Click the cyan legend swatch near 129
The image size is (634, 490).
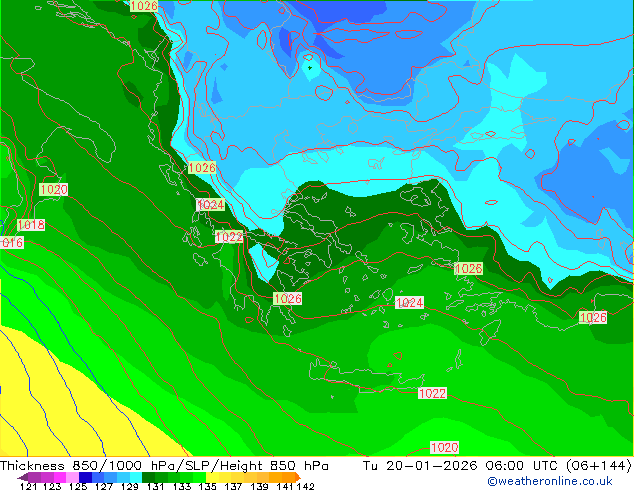coord(136,477)
